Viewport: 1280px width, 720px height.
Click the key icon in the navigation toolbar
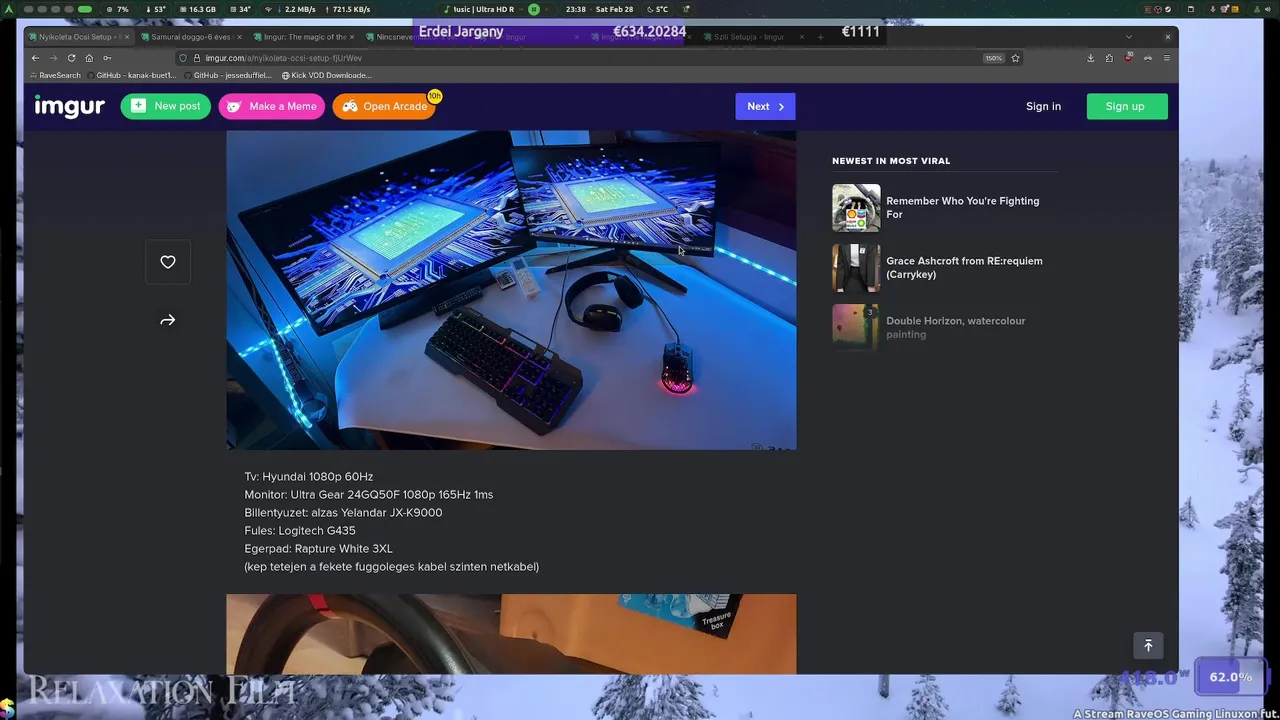click(x=107, y=58)
